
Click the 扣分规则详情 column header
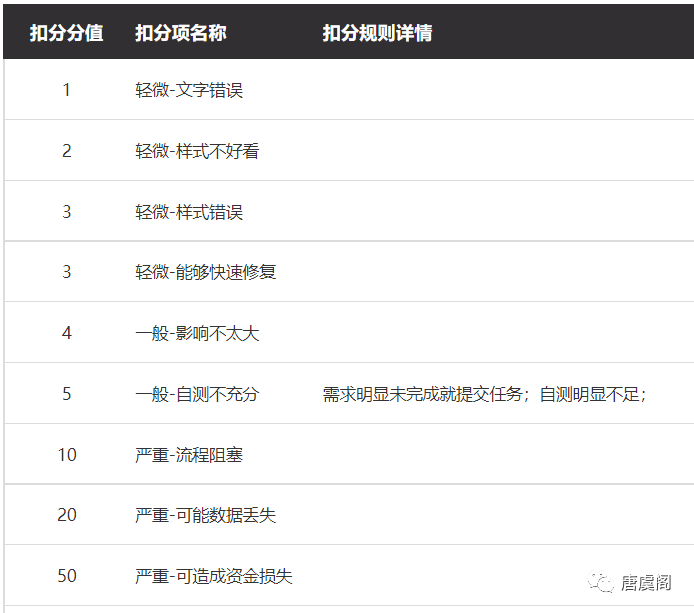pyautogui.click(x=377, y=33)
